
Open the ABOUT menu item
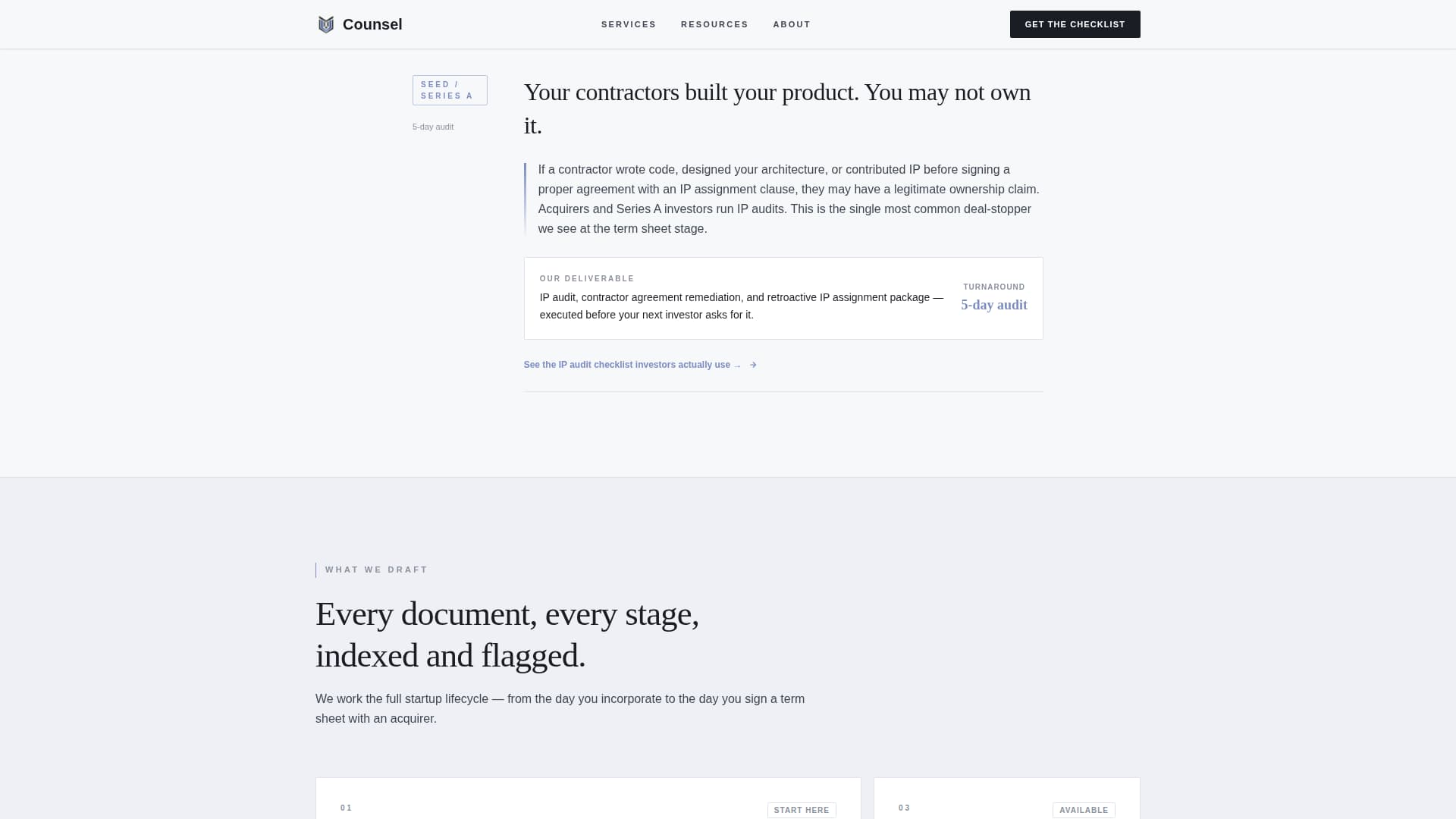[791, 24]
